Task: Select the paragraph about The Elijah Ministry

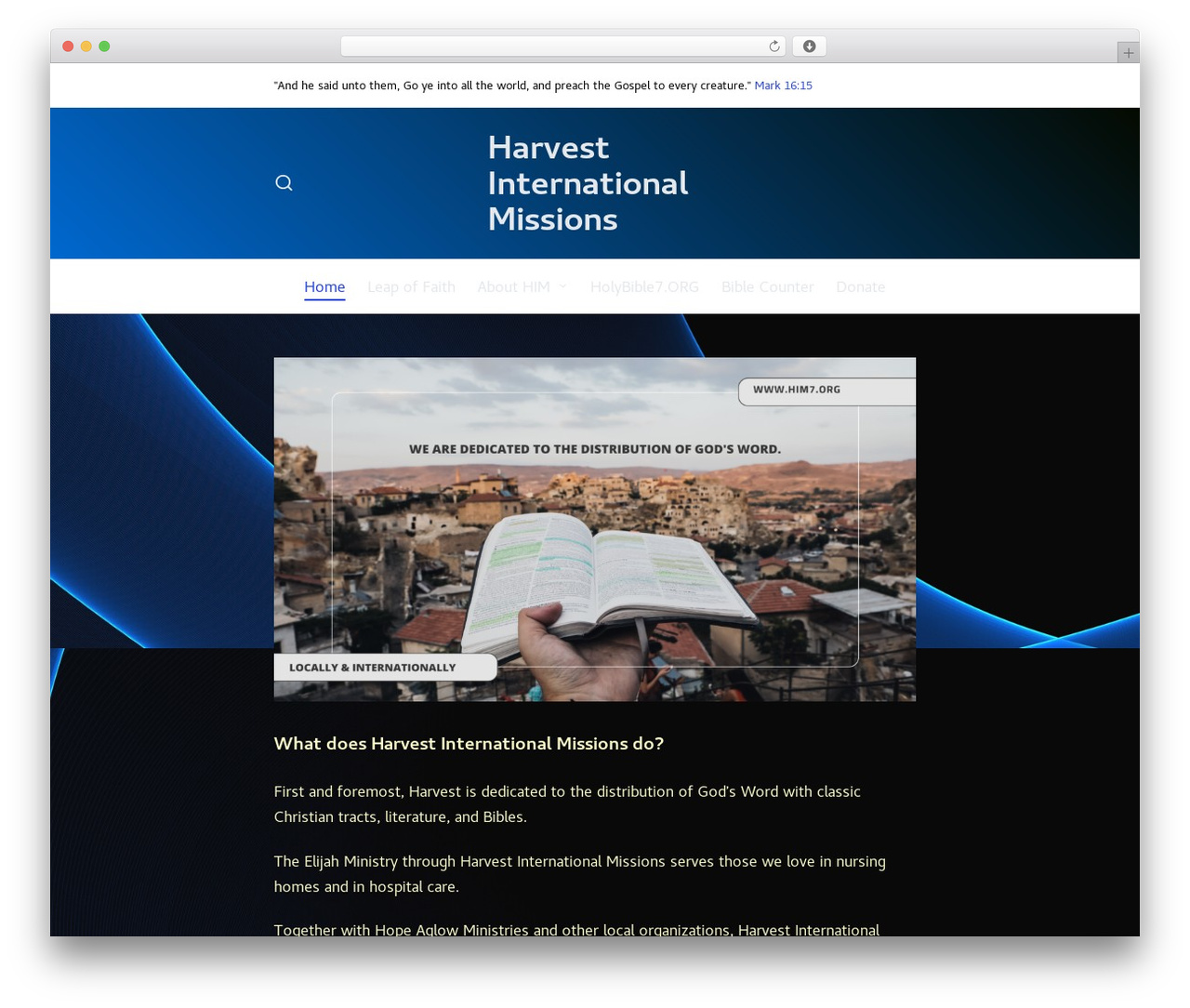Action: coord(579,874)
